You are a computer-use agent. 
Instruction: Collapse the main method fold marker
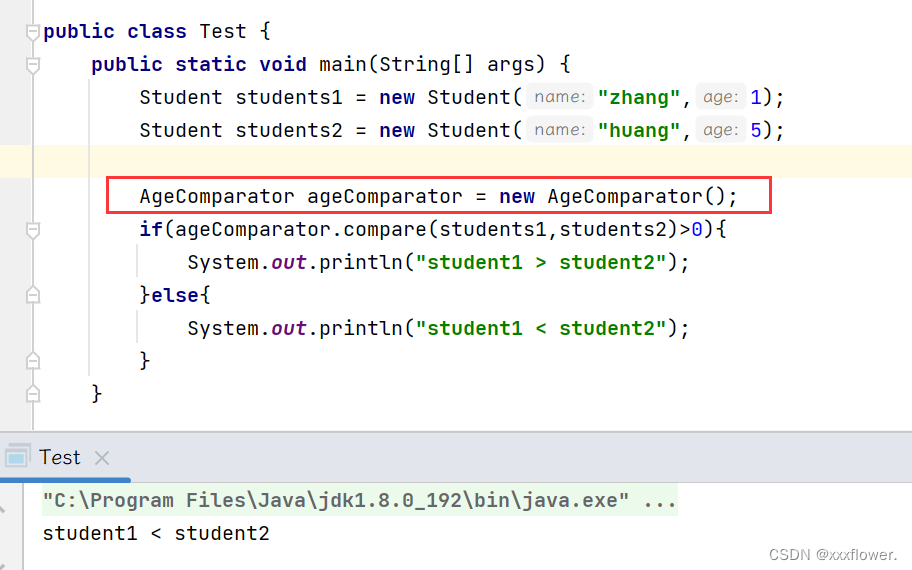[x=33, y=65]
